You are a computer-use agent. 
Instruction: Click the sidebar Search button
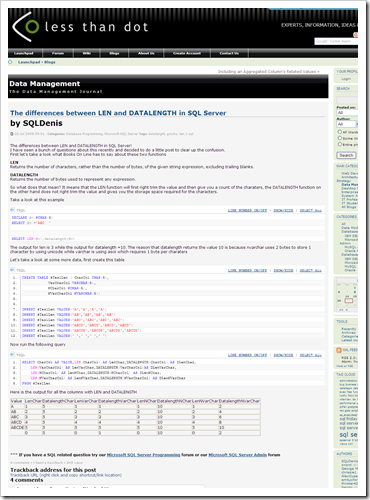pyautogui.click(x=346, y=155)
